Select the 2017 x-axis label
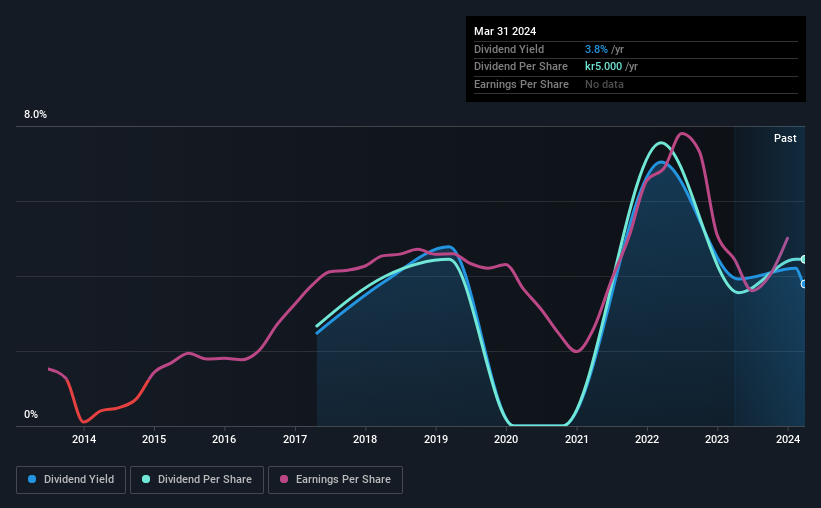 coord(295,439)
